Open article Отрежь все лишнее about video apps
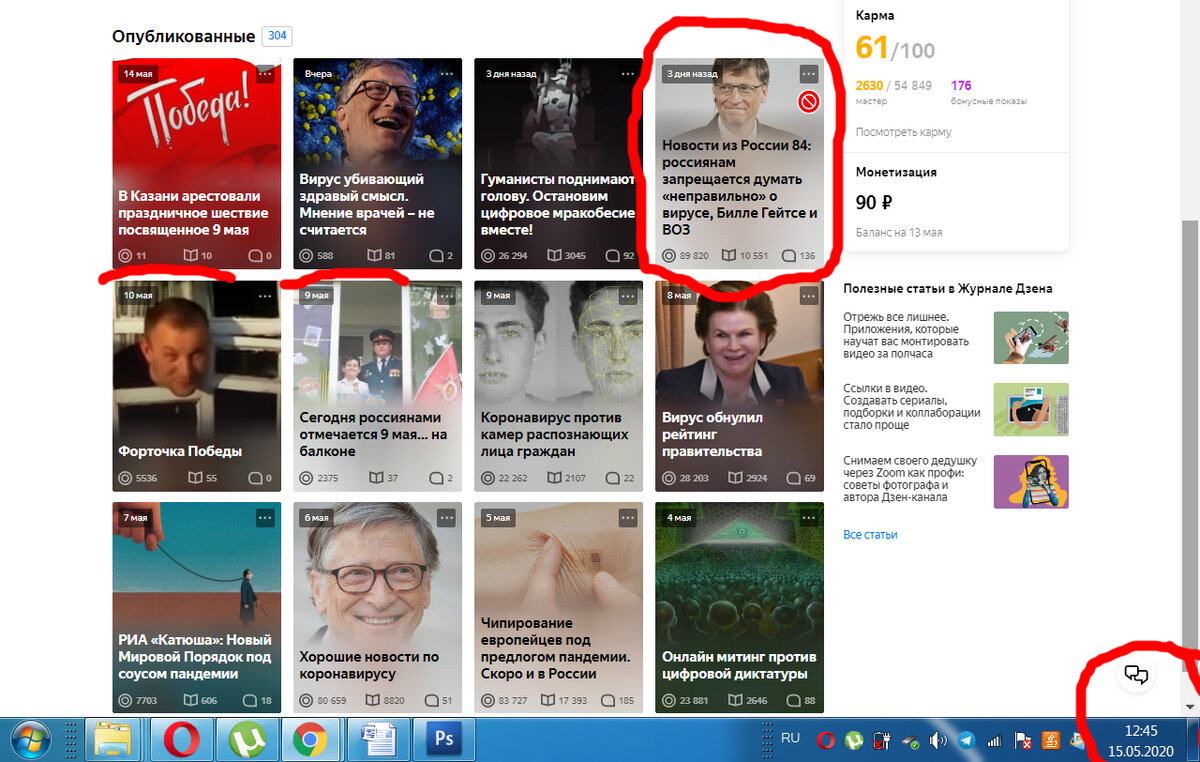Image resolution: width=1200 pixels, height=762 pixels. click(906, 336)
